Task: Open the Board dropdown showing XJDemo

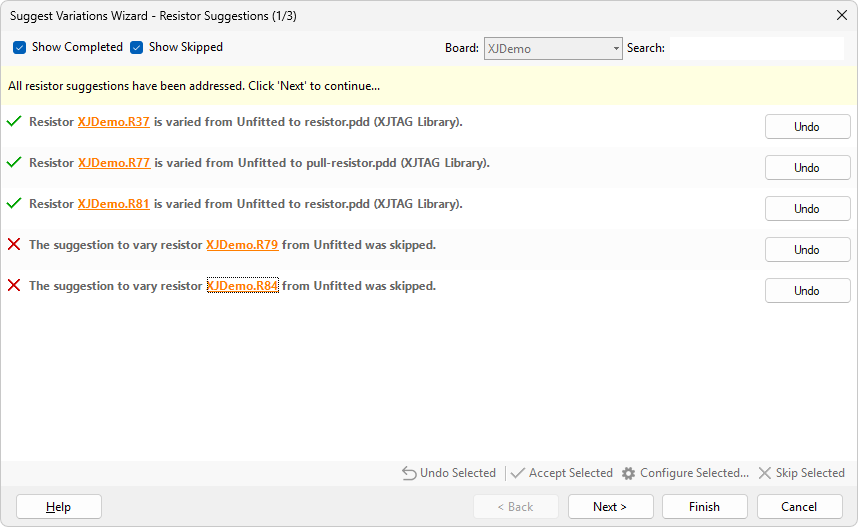Action: pyautogui.click(x=553, y=48)
